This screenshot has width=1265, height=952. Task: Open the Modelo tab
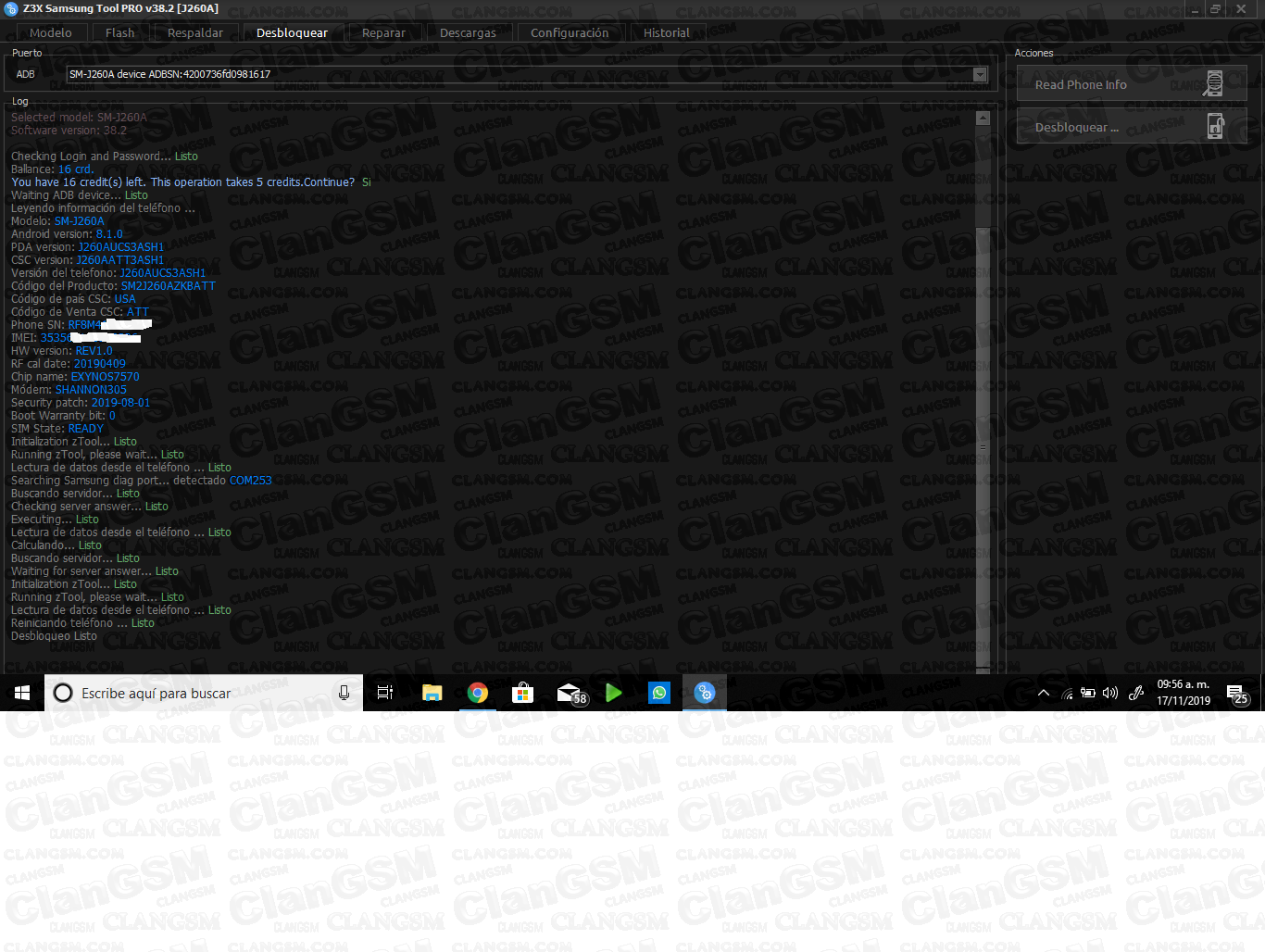point(50,32)
